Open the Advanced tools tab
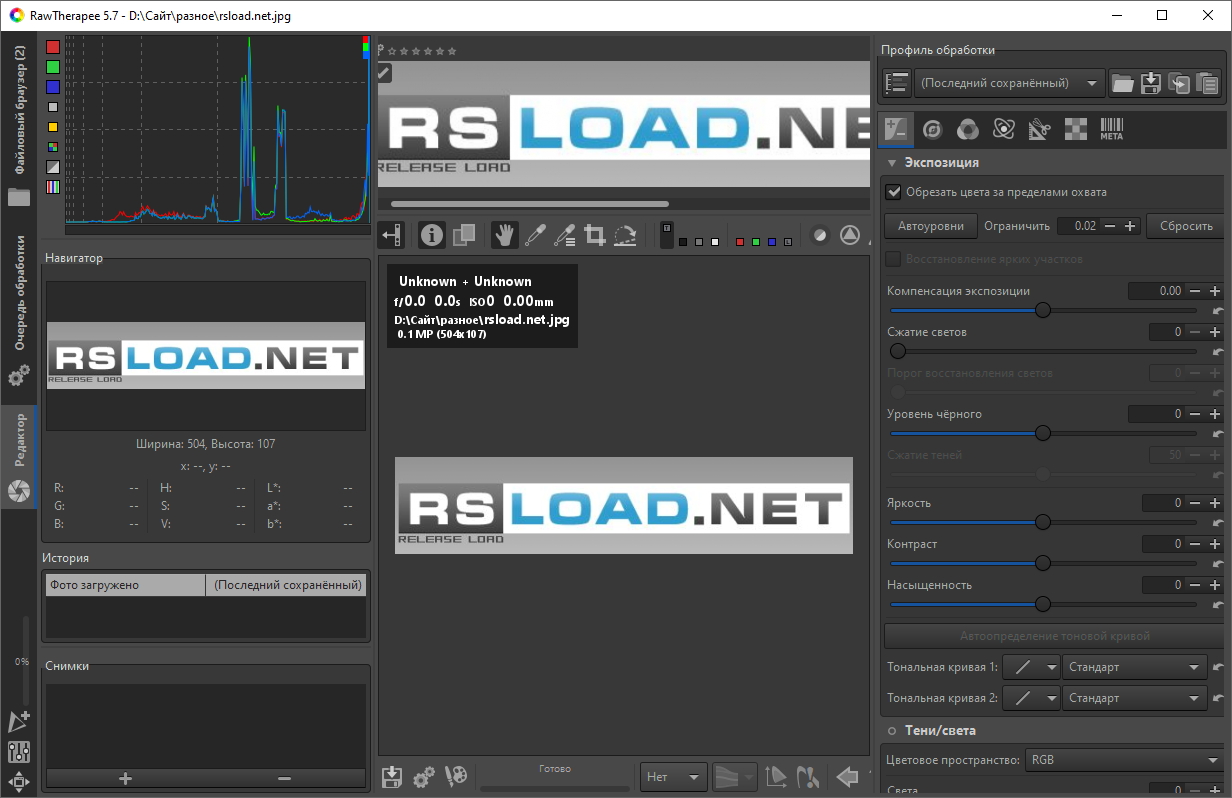This screenshot has height=798, width=1232. click(1003, 129)
